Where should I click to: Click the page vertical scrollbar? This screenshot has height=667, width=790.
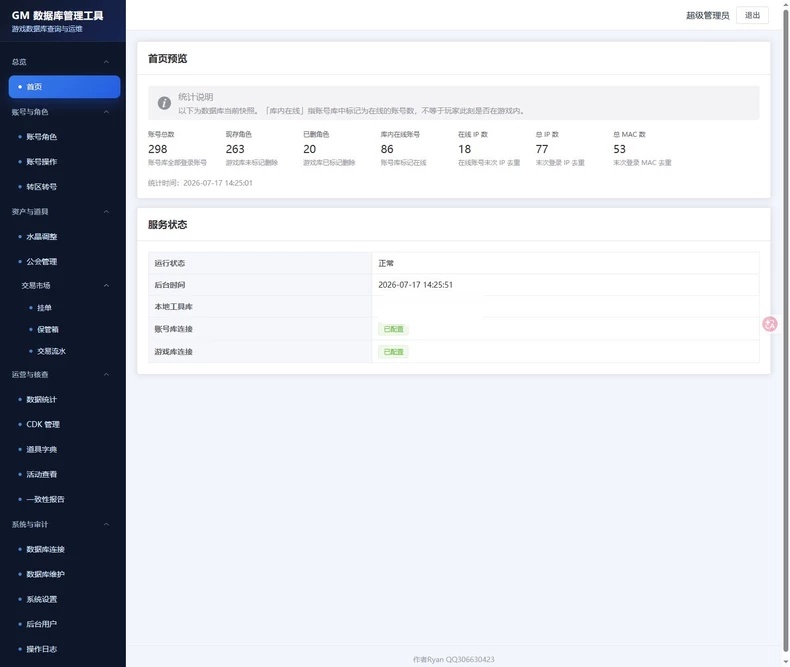pos(785,327)
